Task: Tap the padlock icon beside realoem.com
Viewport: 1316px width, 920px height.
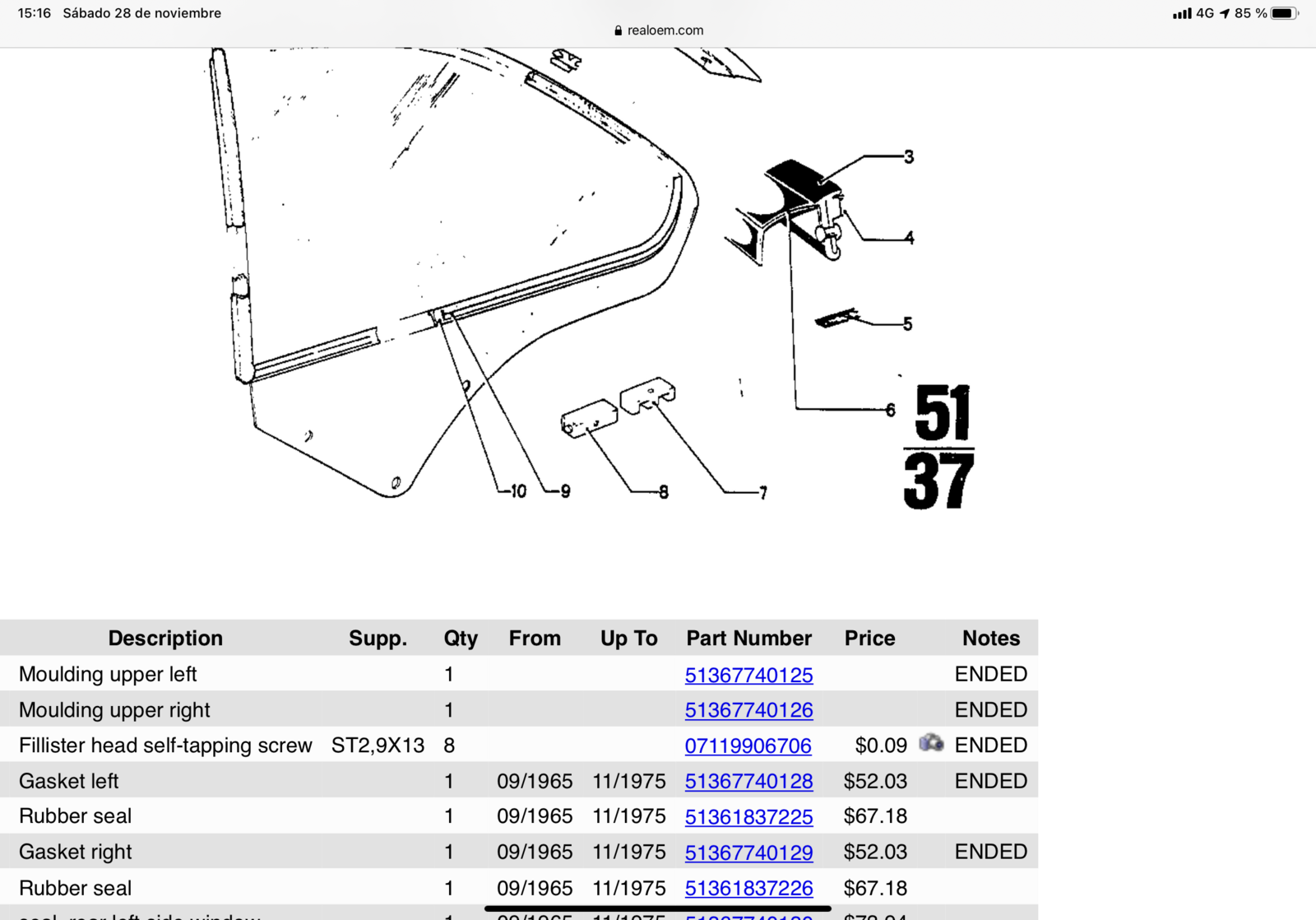Action: 618,30
